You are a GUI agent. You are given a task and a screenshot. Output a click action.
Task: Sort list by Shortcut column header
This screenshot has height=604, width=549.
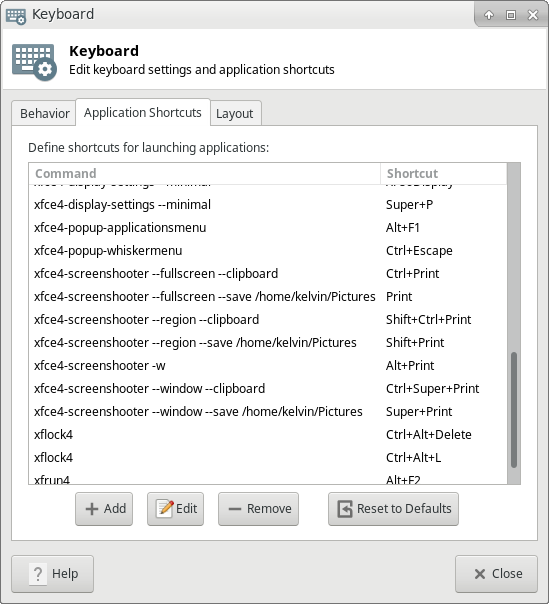coord(443,173)
